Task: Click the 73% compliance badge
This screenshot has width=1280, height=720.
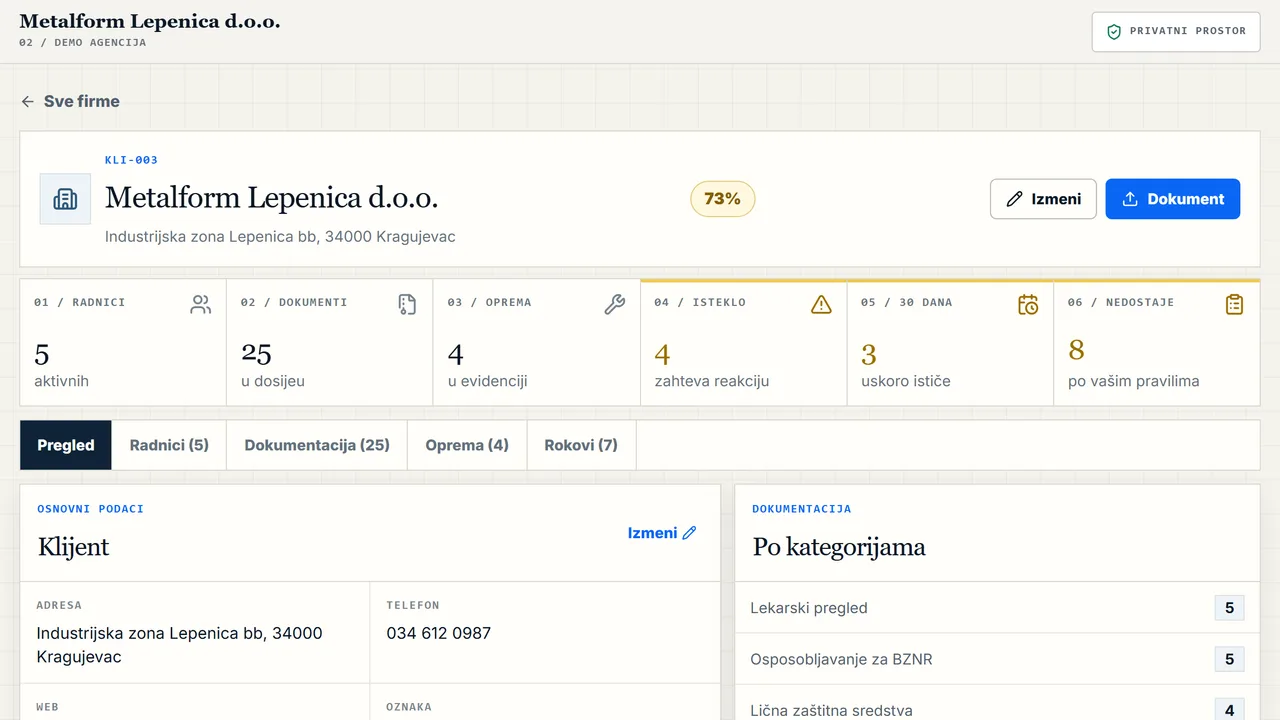Action: click(x=722, y=199)
